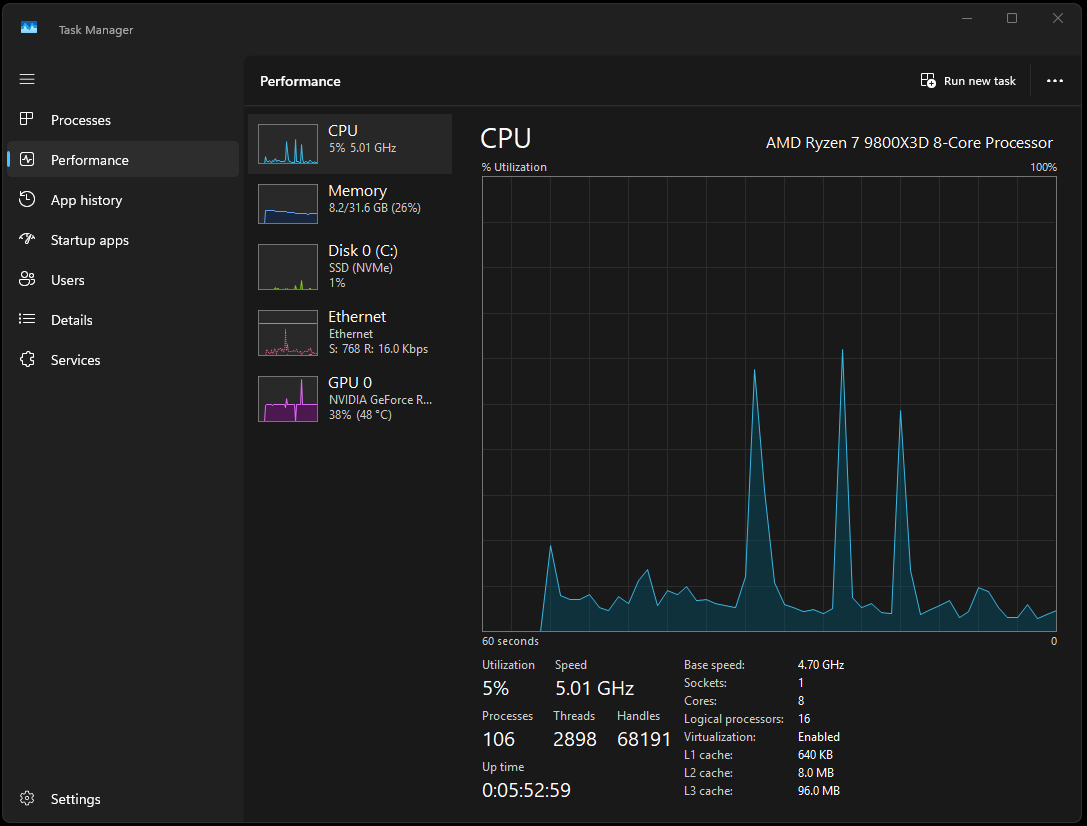Click the % Utilization graph label
The width and height of the screenshot is (1087, 826).
[514, 167]
